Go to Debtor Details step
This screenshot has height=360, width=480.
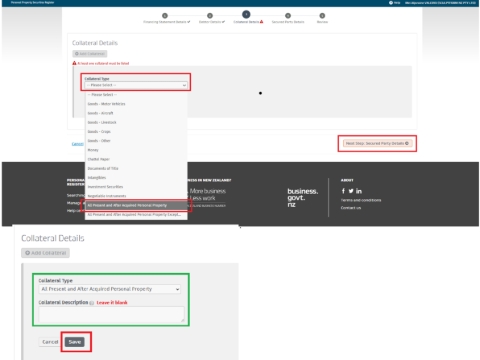(211, 18)
